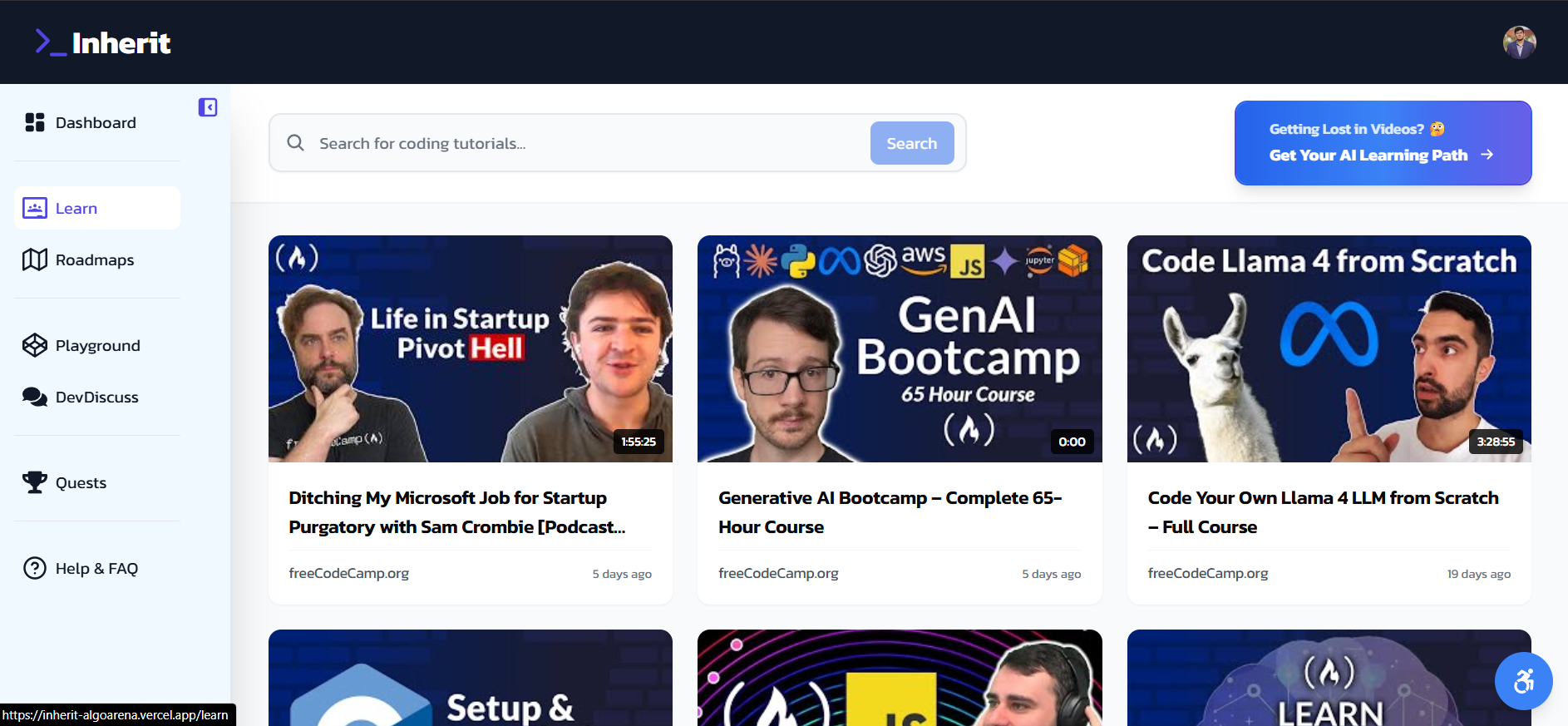Click freeCodeCamp.org under the Microsoft podcast card
This screenshot has height=726, width=1568.
(x=349, y=573)
